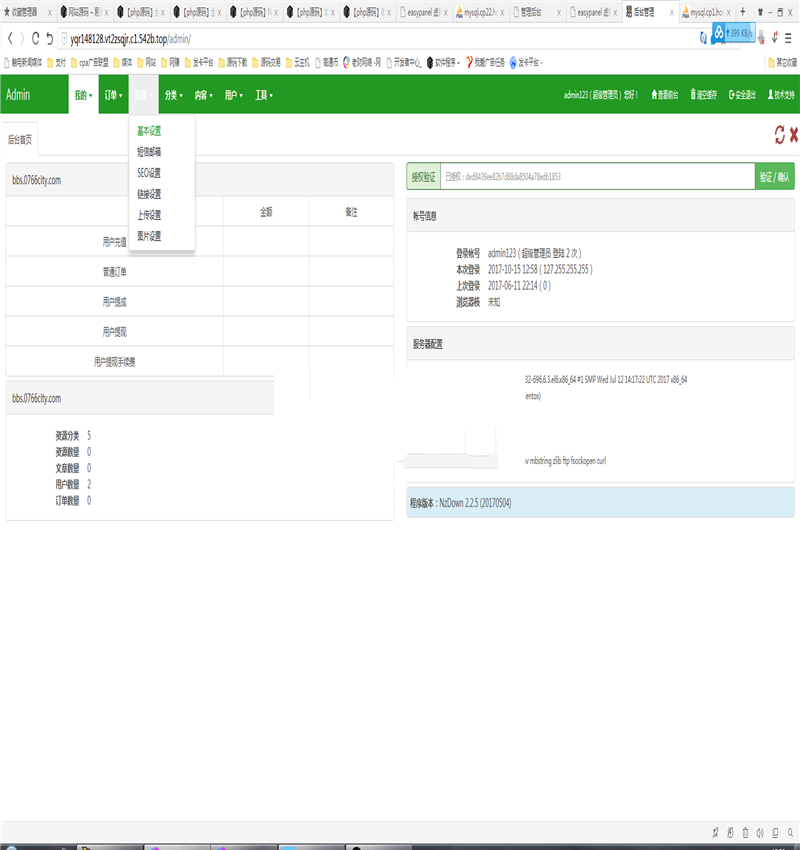Screen dimensions: 800x850
Task: Select 短信邮箱 from the dropdown
Action: [149, 152]
